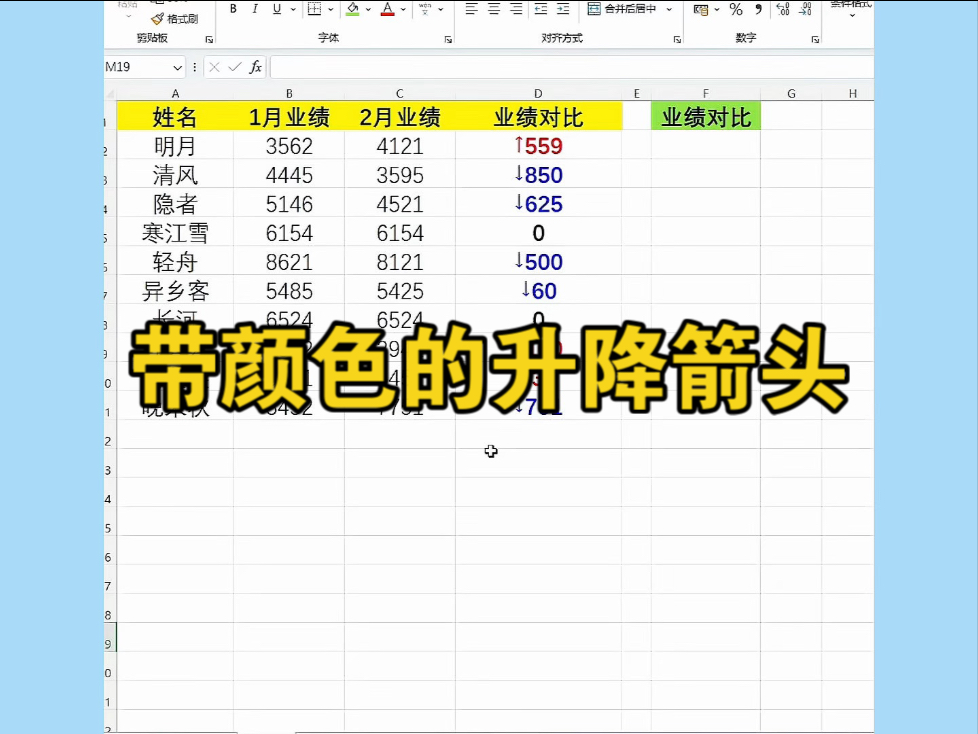The width and height of the screenshot is (978, 734).
Task: Increase decimal places icon
Action: [782, 10]
